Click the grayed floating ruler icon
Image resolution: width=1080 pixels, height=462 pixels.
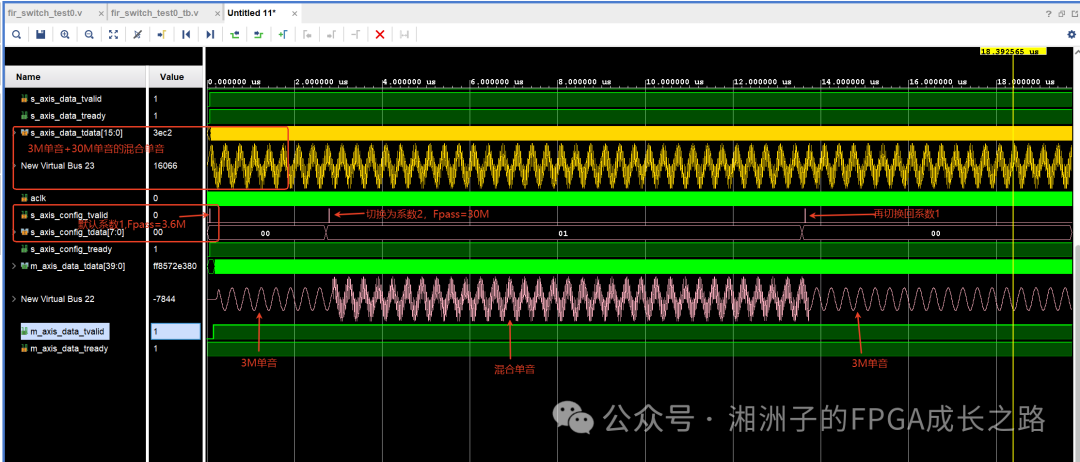pos(404,34)
